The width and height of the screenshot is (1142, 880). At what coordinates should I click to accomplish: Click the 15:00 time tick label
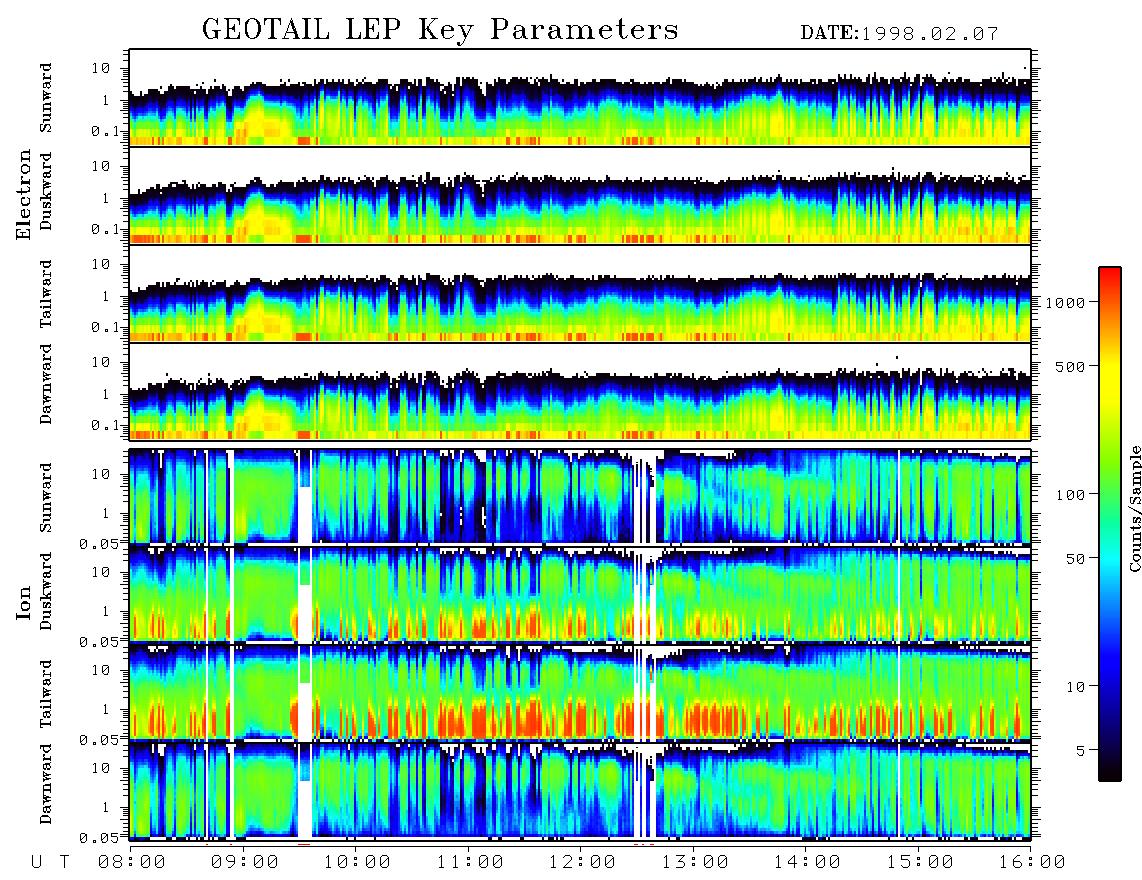pos(920,862)
